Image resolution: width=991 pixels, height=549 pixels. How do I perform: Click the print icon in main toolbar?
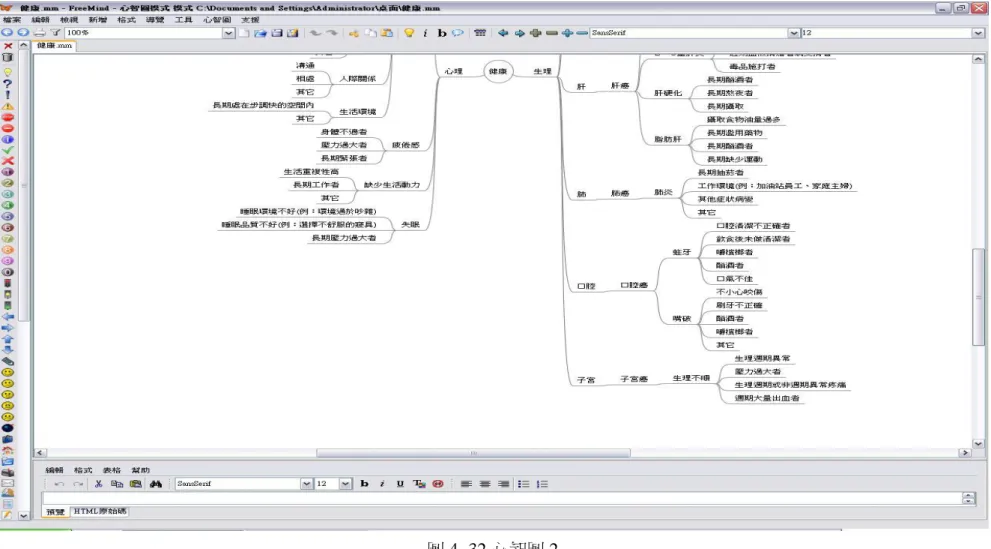click(39, 33)
